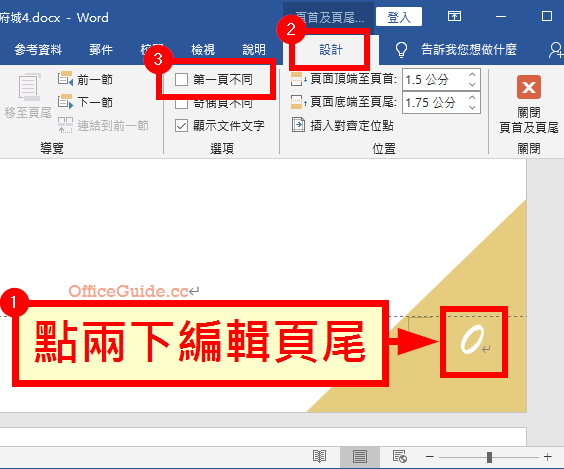This screenshot has height=469, width=564.
Task: Open the Design tab (設計)
Action: click(331, 50)
